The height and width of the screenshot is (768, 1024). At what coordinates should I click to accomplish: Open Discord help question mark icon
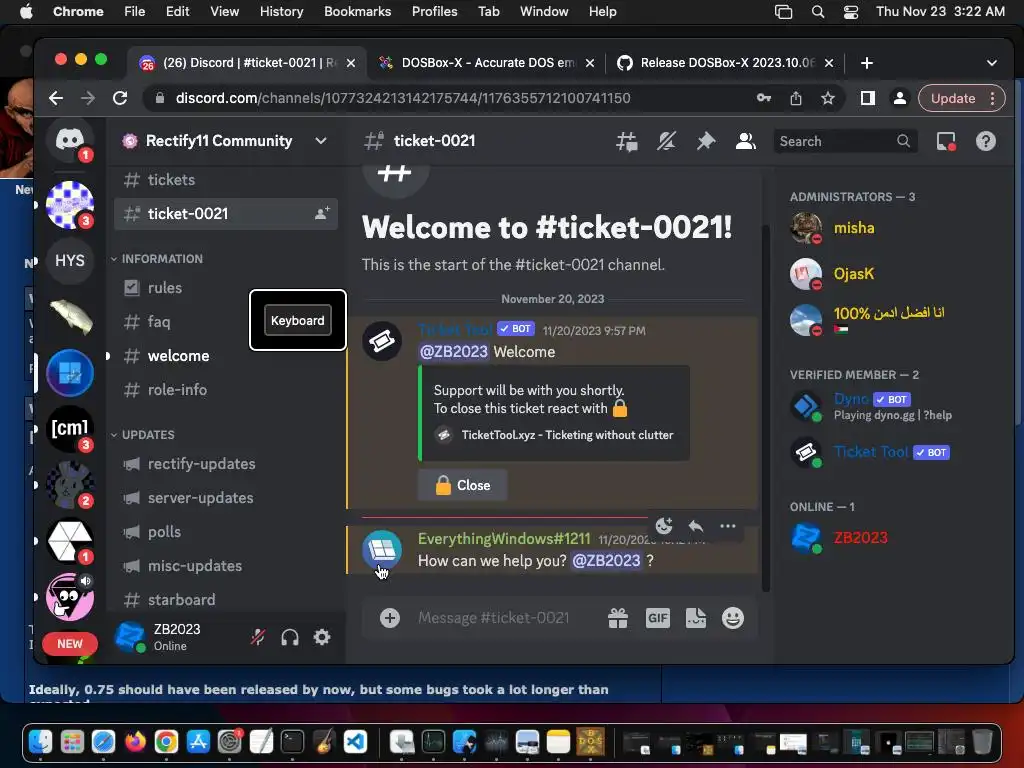tap(985, 141)
